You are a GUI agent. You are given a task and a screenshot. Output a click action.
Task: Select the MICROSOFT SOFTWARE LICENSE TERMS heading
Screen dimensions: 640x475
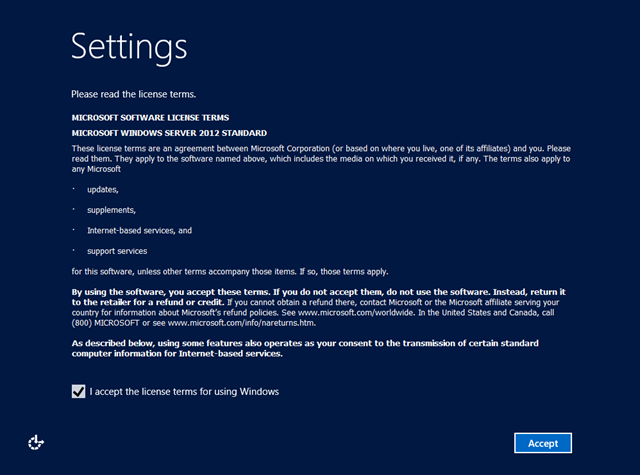coord(150,118)
